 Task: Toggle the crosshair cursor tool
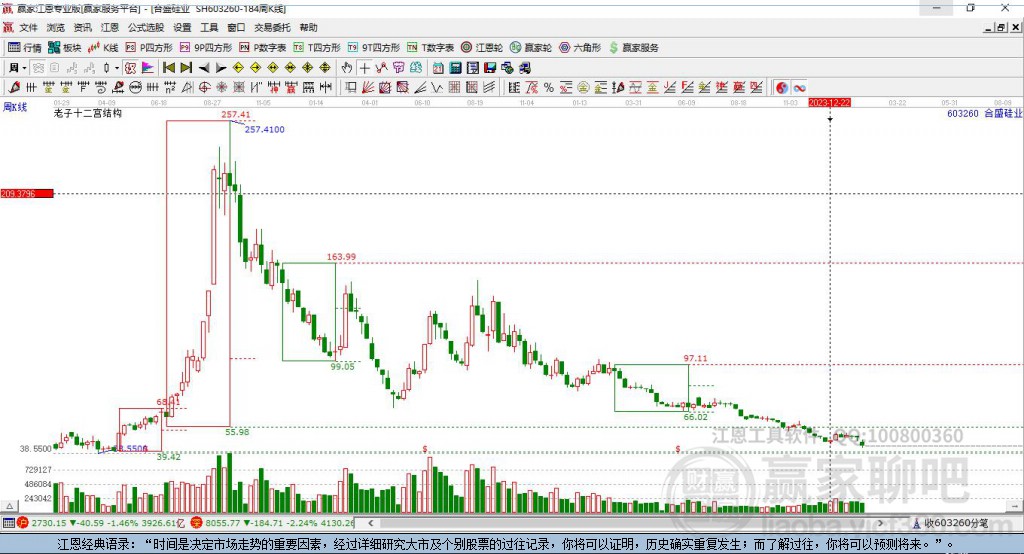point(364,68)
